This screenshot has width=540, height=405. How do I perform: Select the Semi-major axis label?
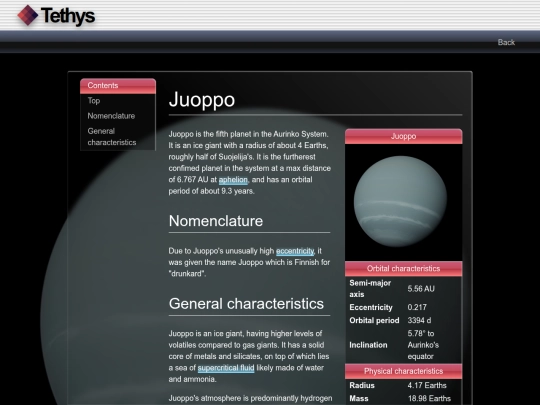370,289
